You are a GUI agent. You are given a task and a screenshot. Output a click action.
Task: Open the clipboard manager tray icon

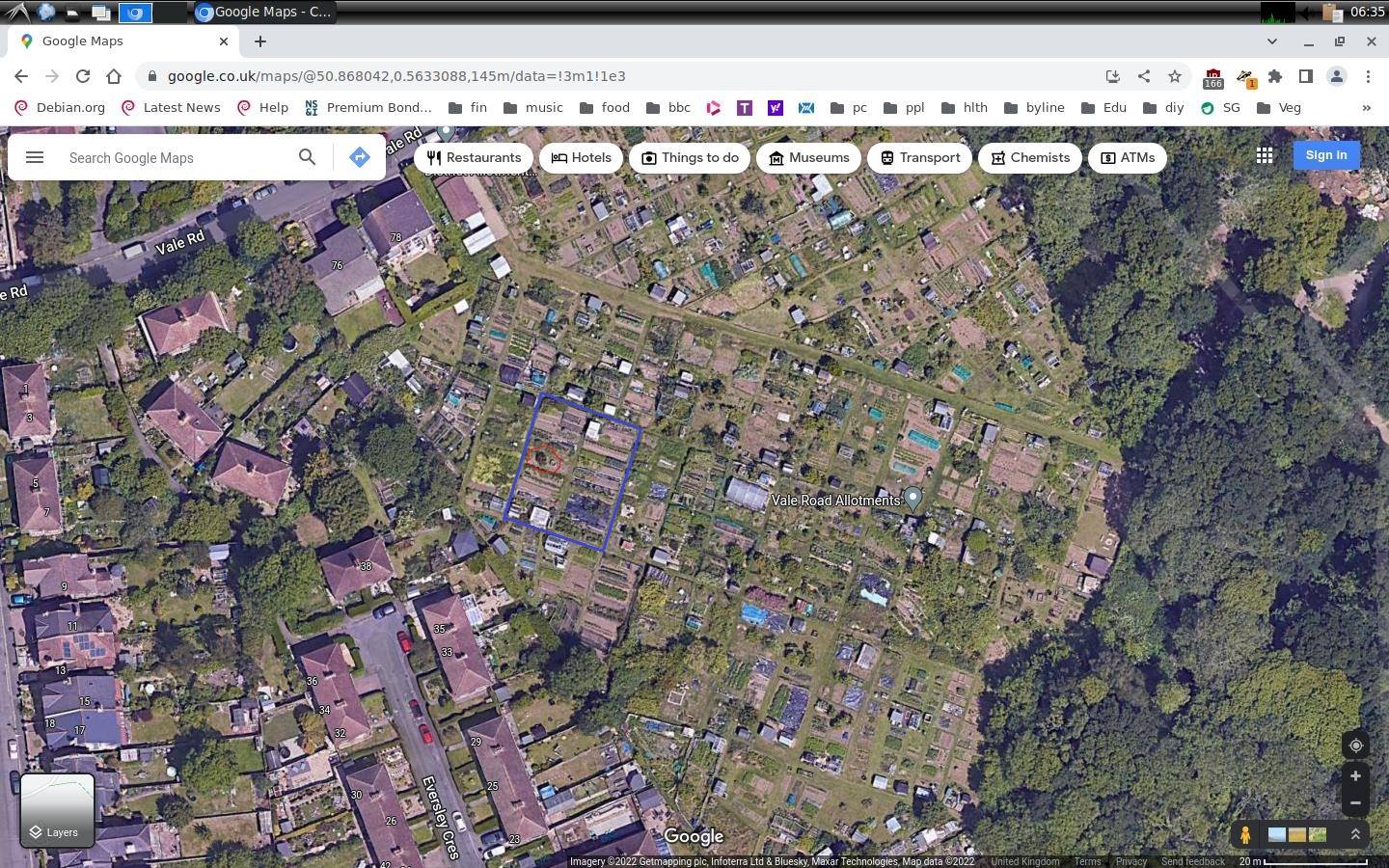coord(1332,12)
